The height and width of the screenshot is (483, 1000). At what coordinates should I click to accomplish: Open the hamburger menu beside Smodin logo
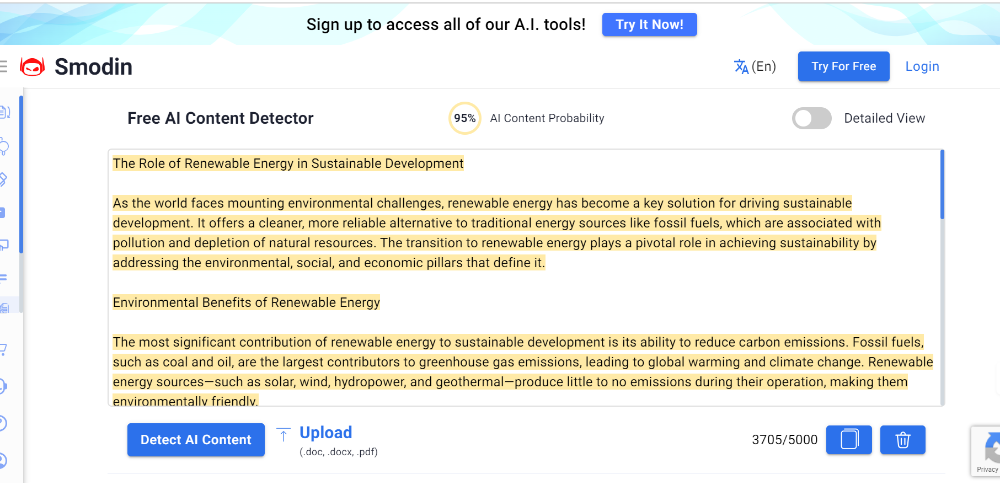coord(4,67)
